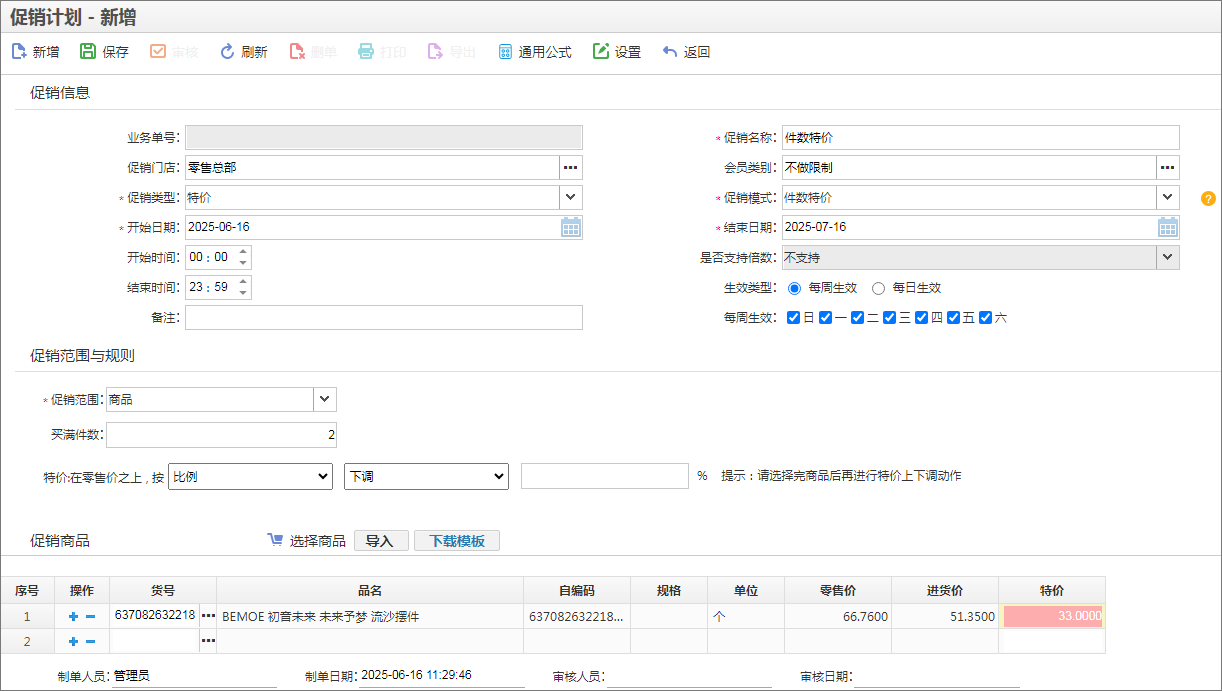The height and width of the screenshot is (691, 1222).
Task: Click the 进货价 cell 51.3500
Action: pos(945,616)
